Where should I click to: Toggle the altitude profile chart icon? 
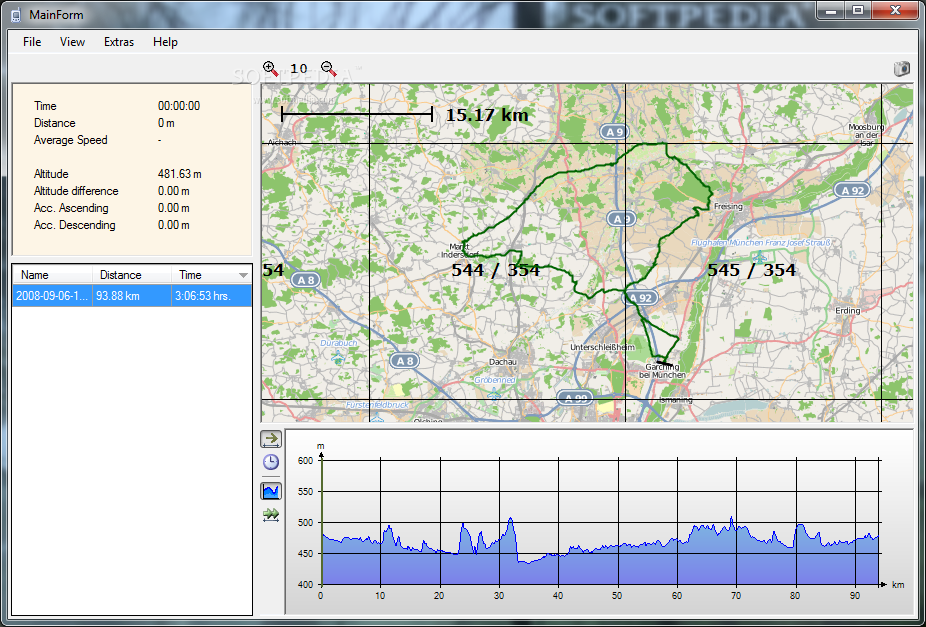pyautogui.click(x=271, y=491)
